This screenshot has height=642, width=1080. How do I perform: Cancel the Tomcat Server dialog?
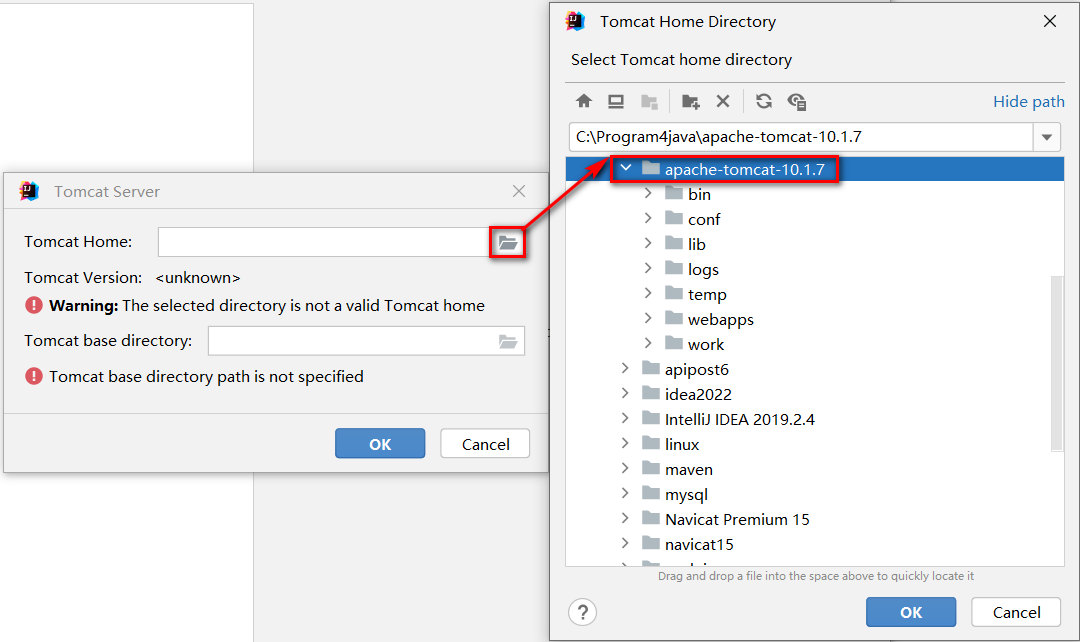[485, 444]
